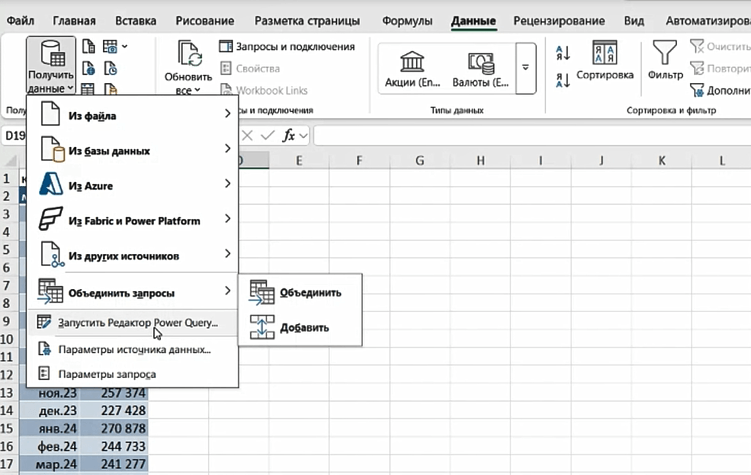
Task: Open the Сортировка sort dialog icon
Action: point(604,53)
